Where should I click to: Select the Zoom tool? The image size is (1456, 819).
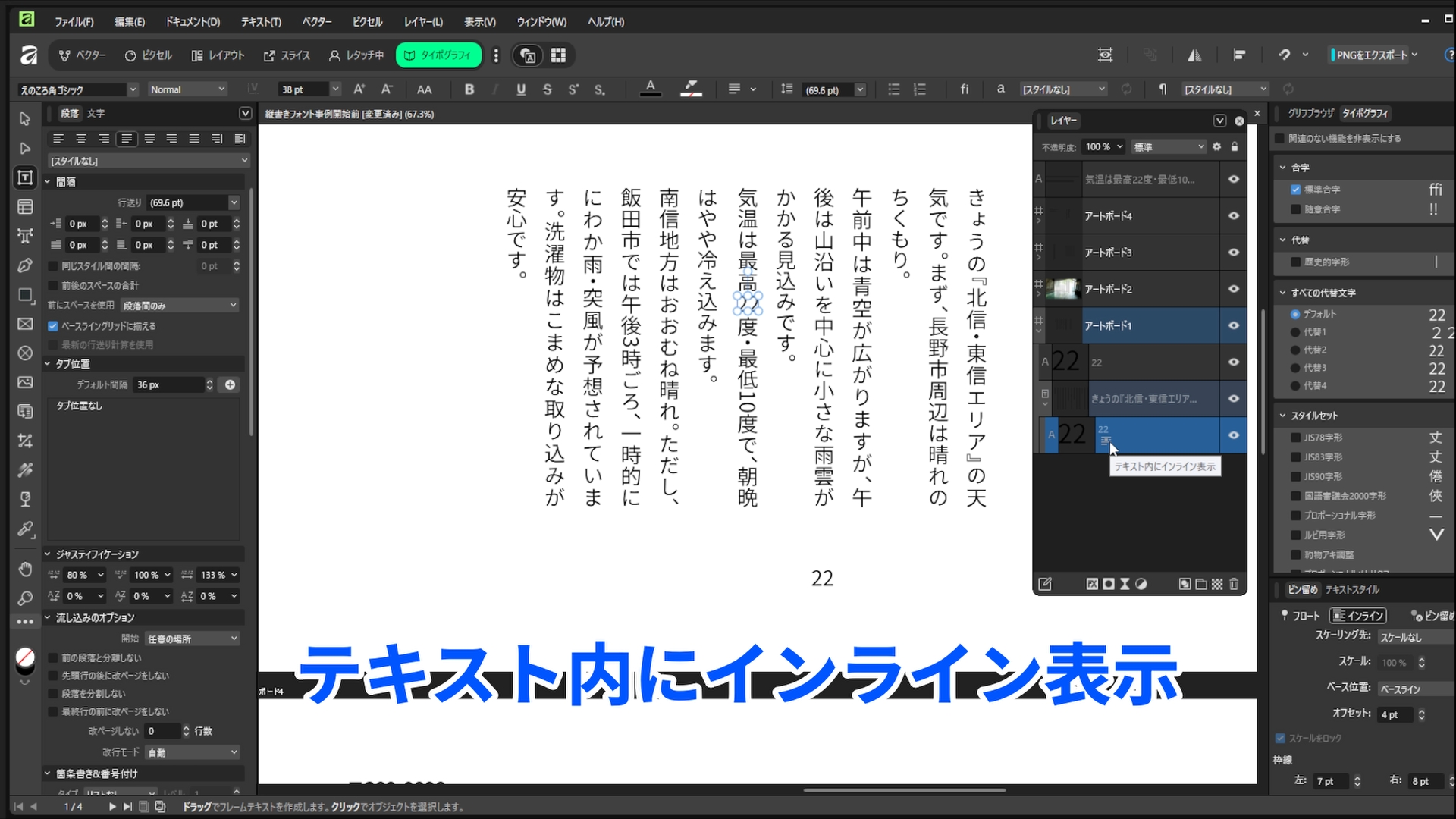25,599
